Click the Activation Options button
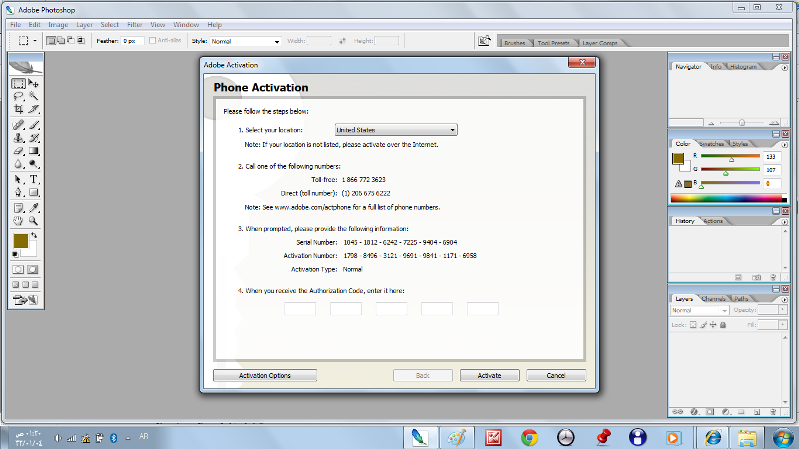 click(x=265, y=375)
